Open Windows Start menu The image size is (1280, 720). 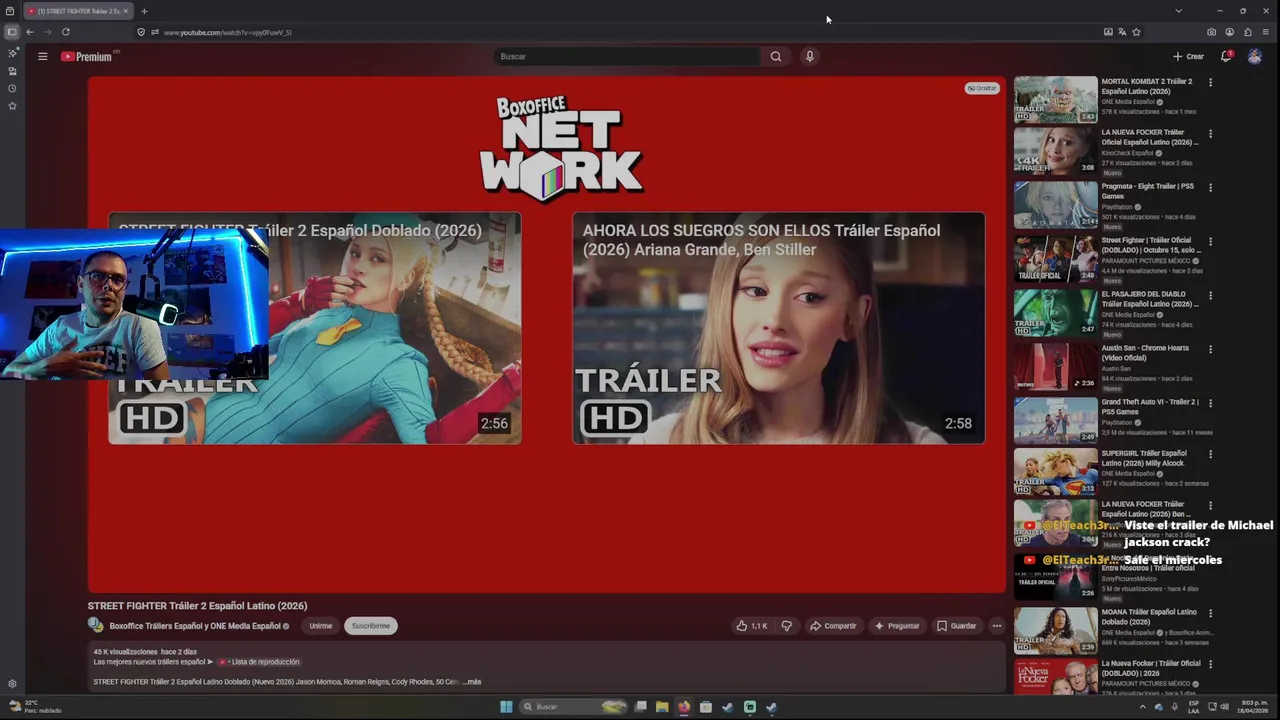tap(506, 707)
